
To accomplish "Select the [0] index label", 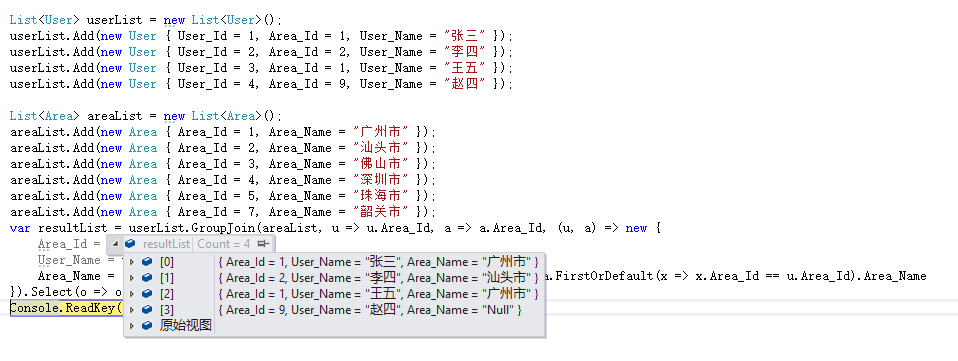I will click(167, 262).
